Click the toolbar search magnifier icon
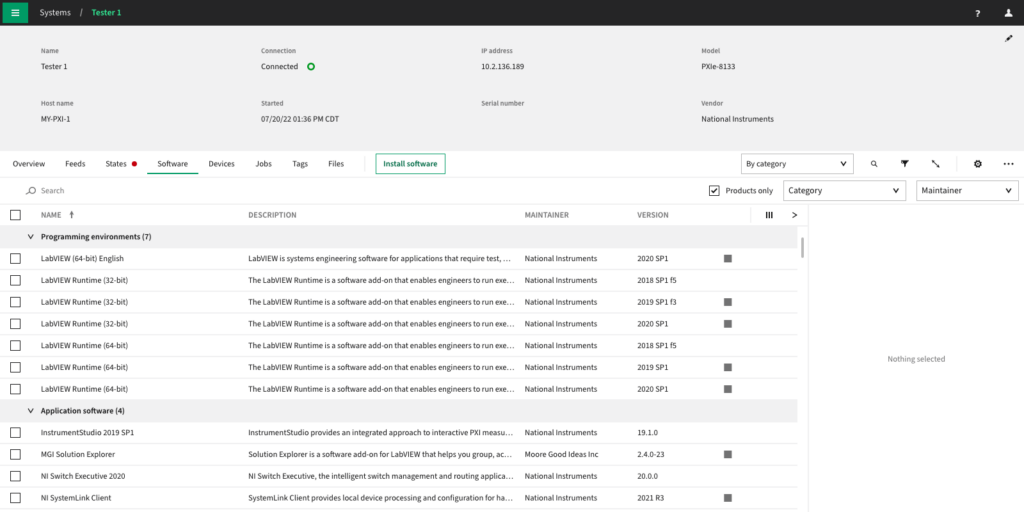Viewport: 1024px width, 512px height. tap(874, 164)
